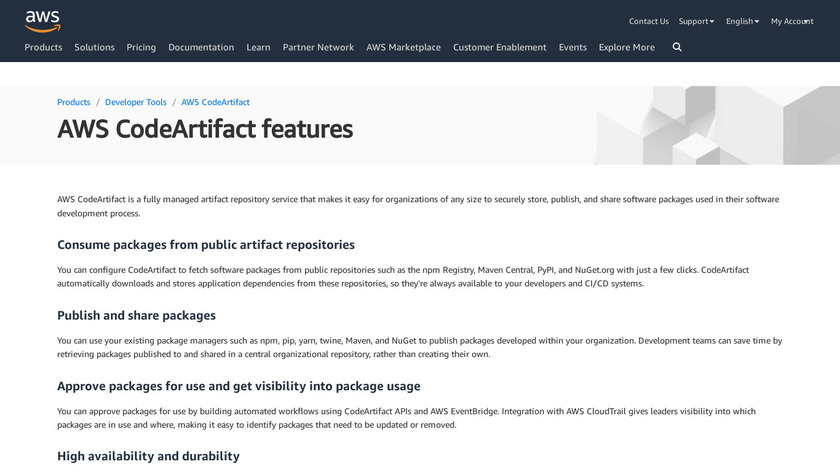Expand the Support dropdown
The height and width of the screenshot is (472, 840).
tap(696, 21)
